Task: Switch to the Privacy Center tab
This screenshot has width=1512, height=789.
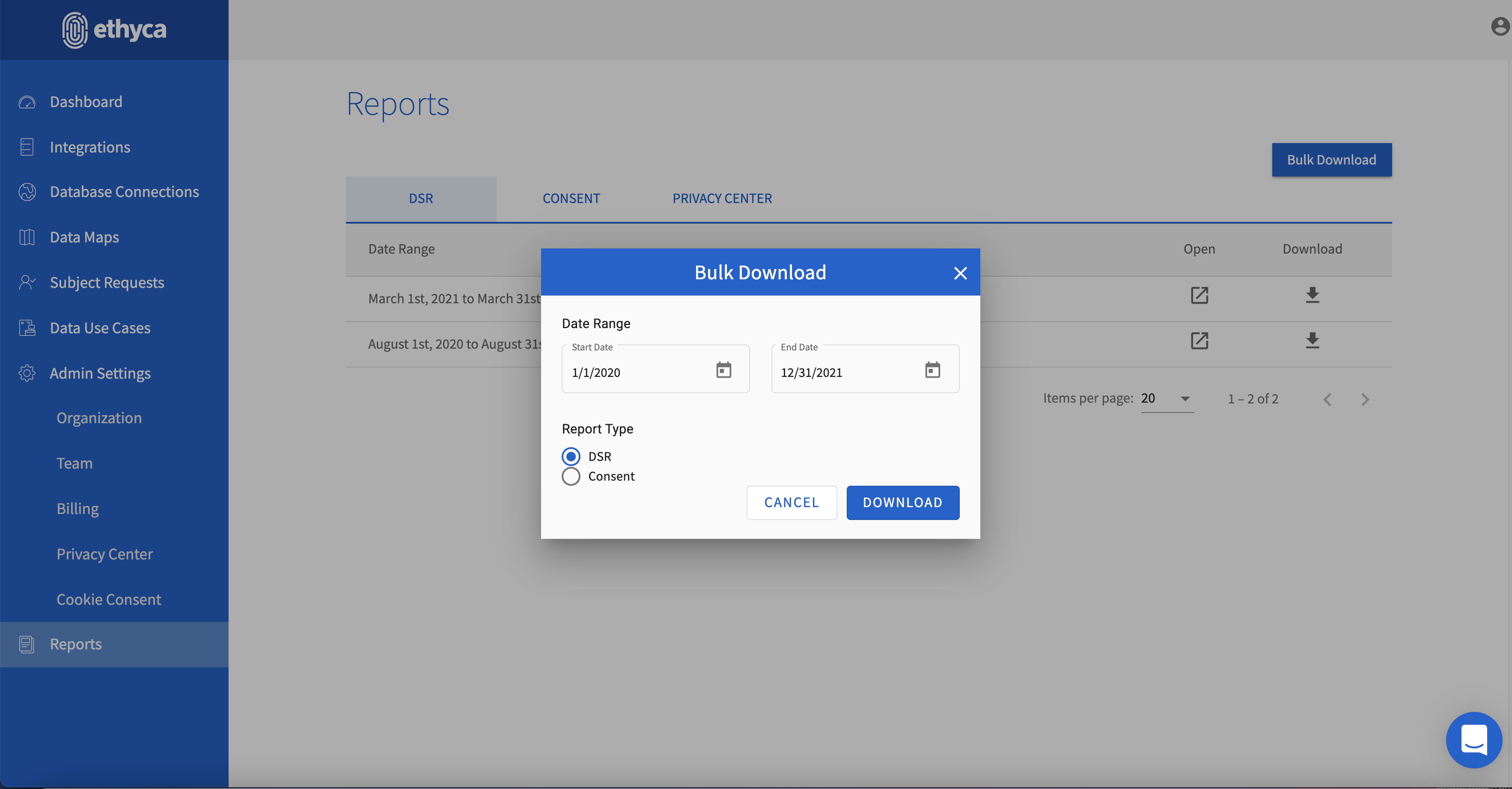Action: (722, 199)
